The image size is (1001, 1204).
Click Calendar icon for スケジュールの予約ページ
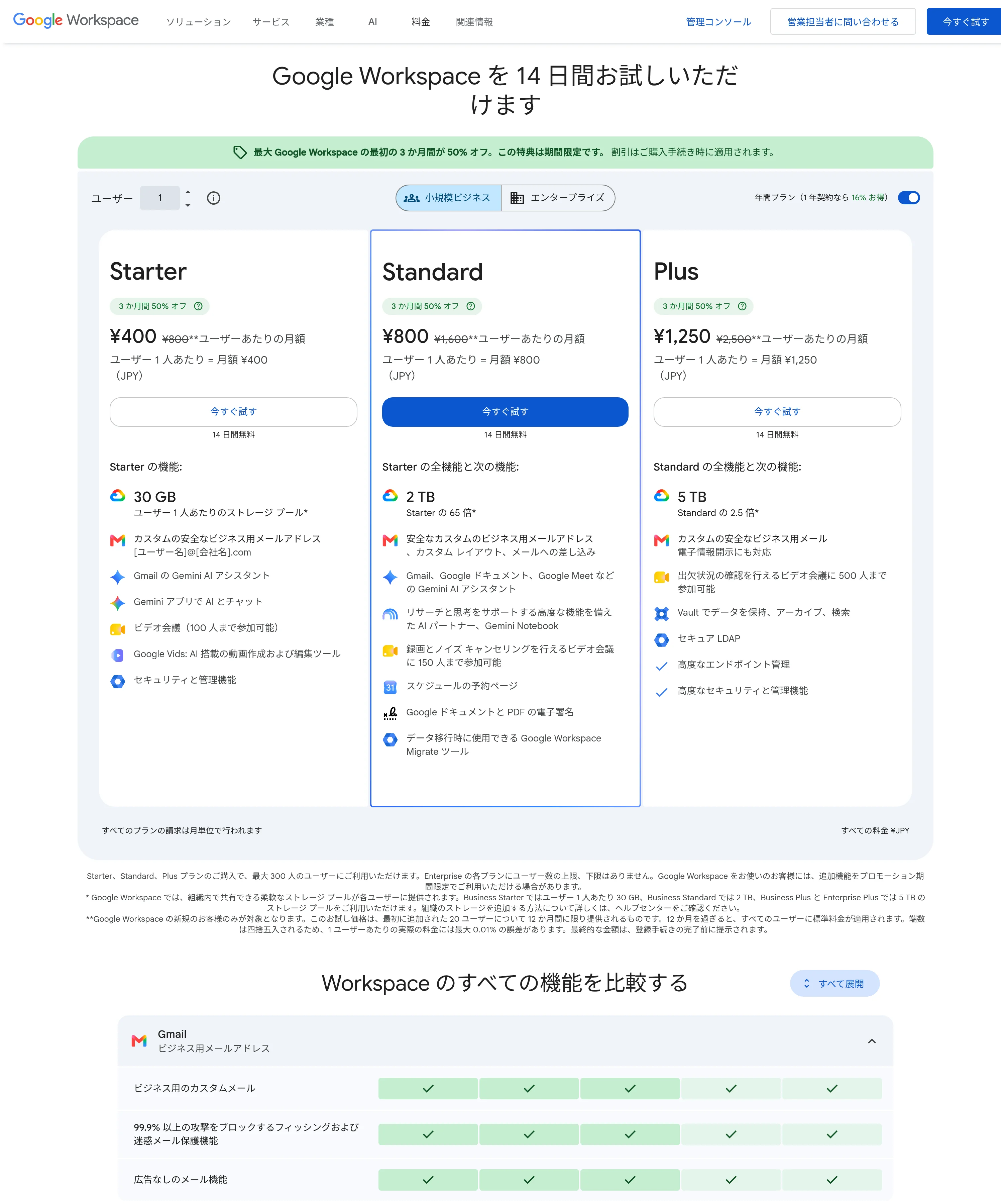(x=390, y=687)
